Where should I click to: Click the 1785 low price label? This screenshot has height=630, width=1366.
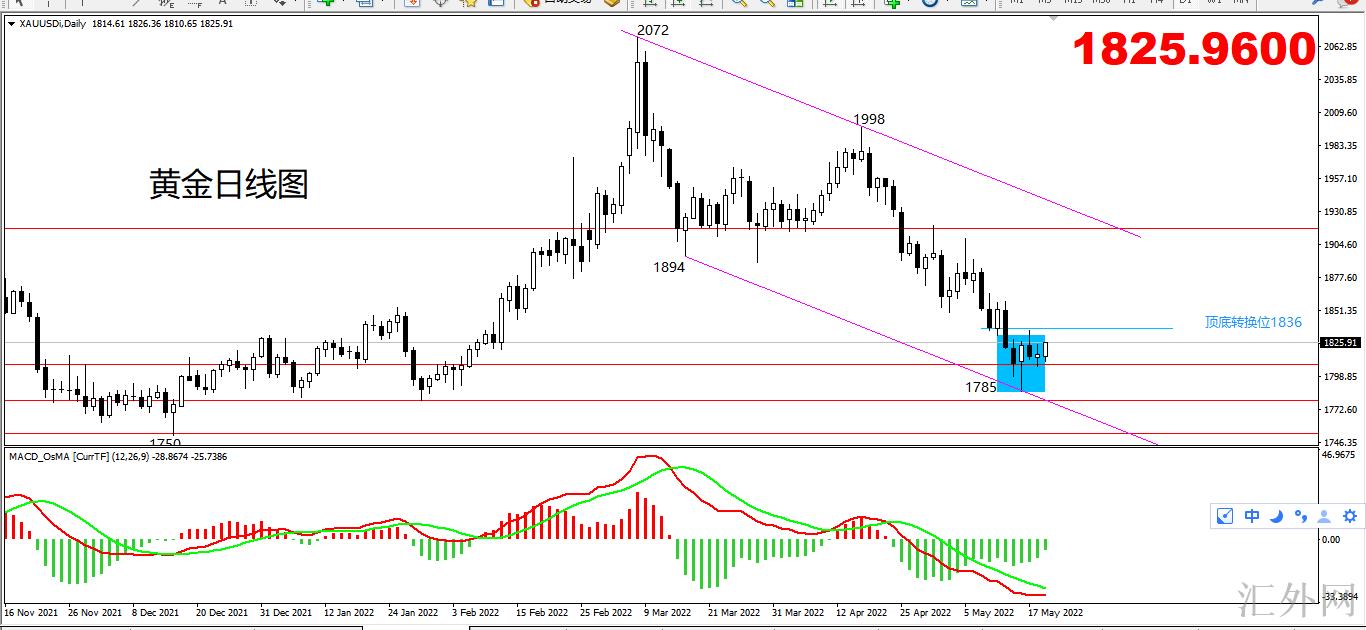click(x=980, y=387)
